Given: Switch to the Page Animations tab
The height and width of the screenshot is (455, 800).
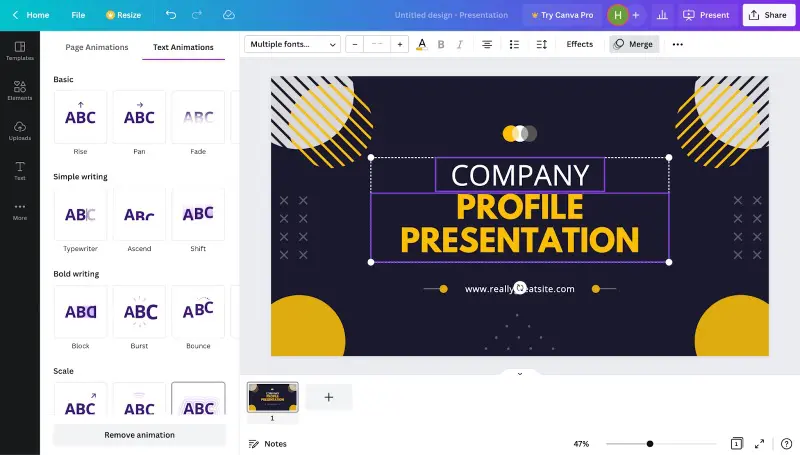Looking at the screenshot, I should 97,47.
